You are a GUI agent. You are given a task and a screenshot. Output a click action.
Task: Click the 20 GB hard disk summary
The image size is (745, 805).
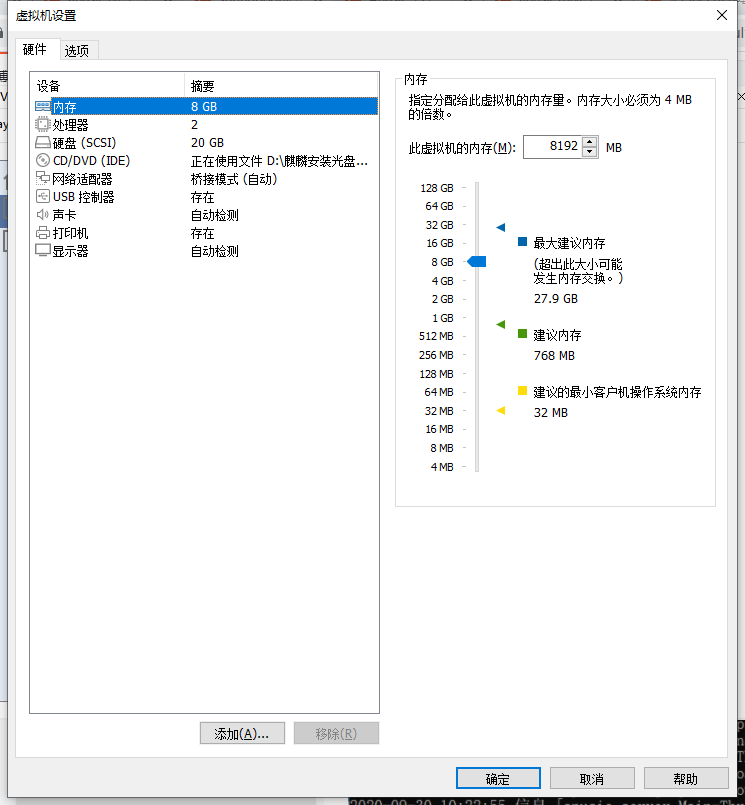point(207,142)
